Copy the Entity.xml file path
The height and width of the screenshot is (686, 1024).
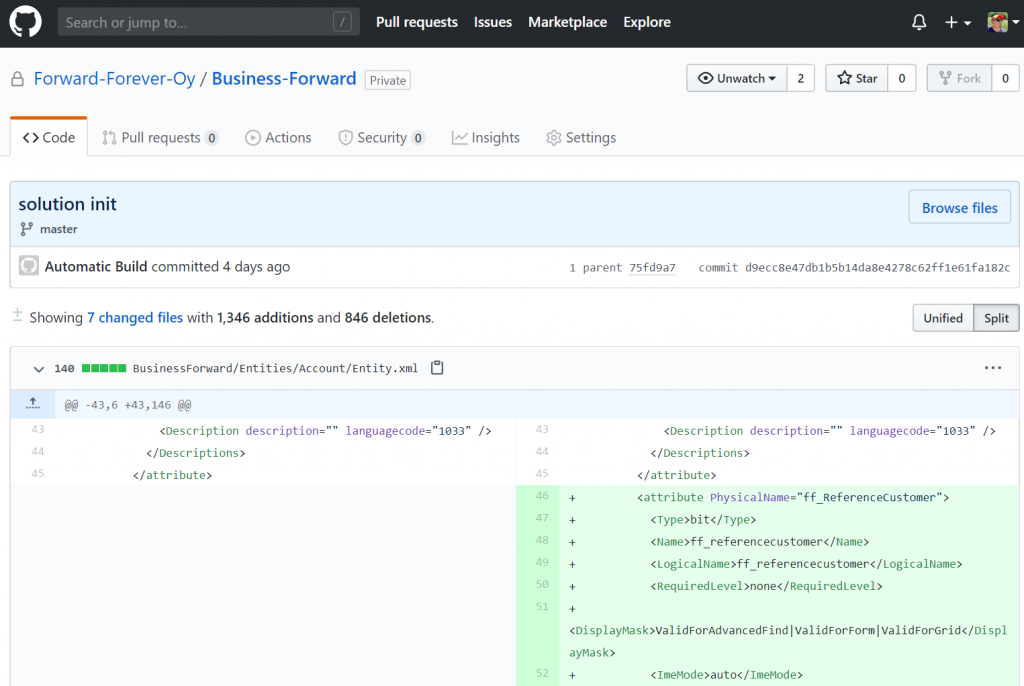(437, 368)
